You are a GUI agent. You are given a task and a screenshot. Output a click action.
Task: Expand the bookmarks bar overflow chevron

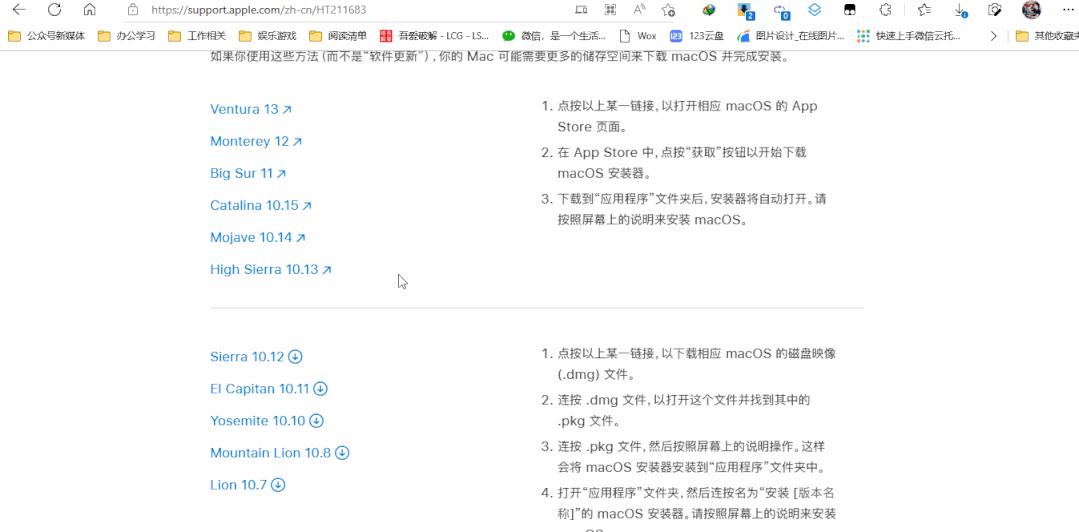[993, 36]
